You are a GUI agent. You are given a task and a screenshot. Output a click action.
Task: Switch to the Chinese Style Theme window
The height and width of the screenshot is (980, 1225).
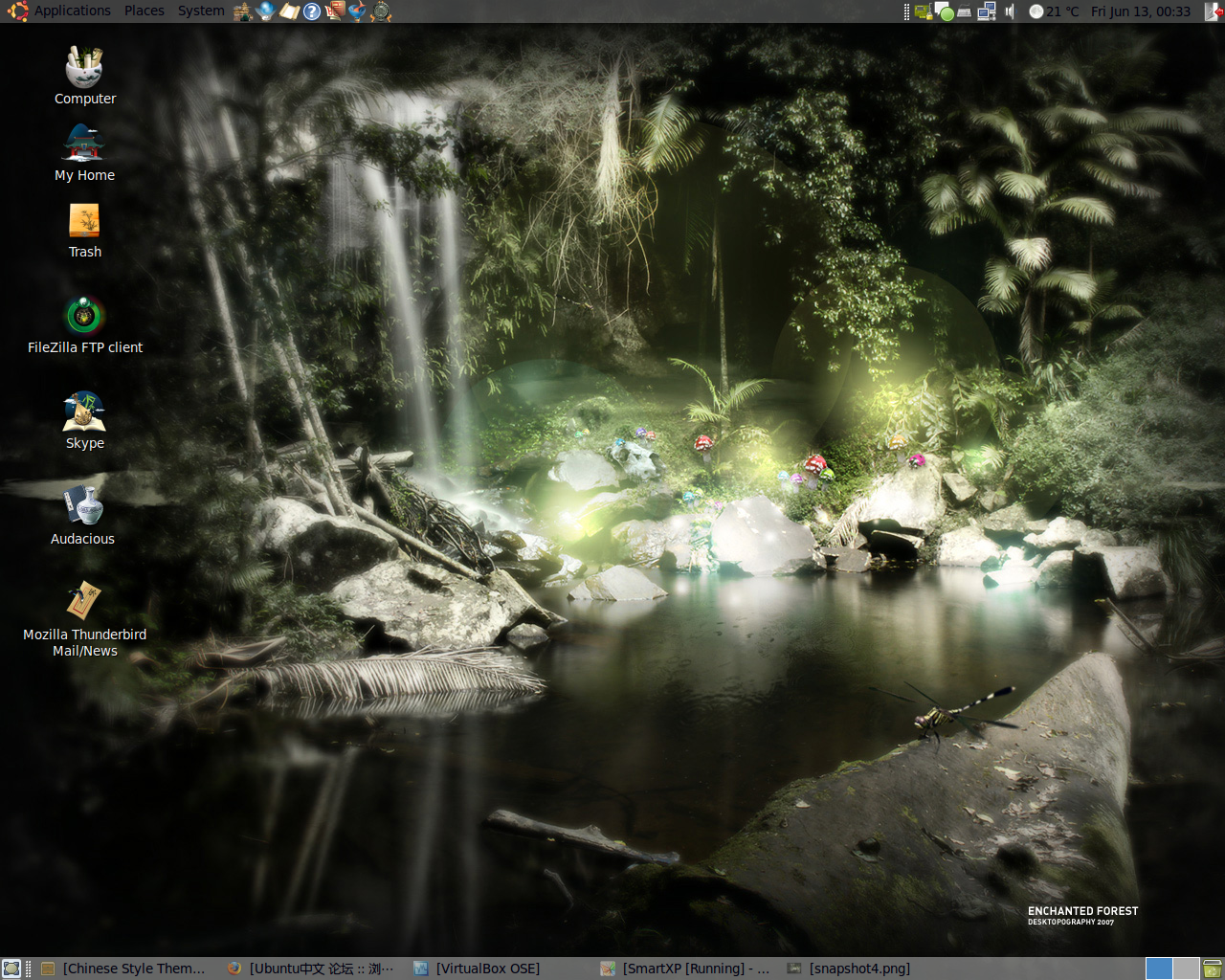pyautogui.click(x=123, y=969)
